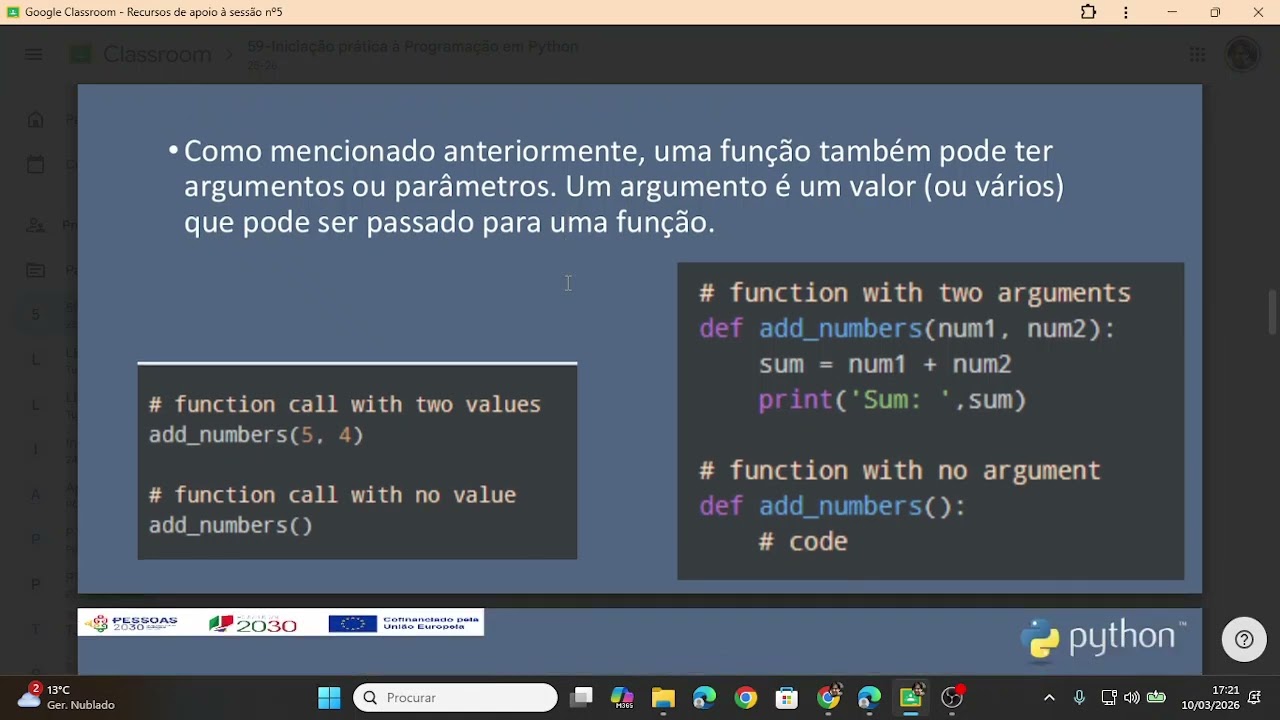Expand the hidden system tray icons chevron
The height and width of the screenshot is (720, 1280).
coord(1049,697)
